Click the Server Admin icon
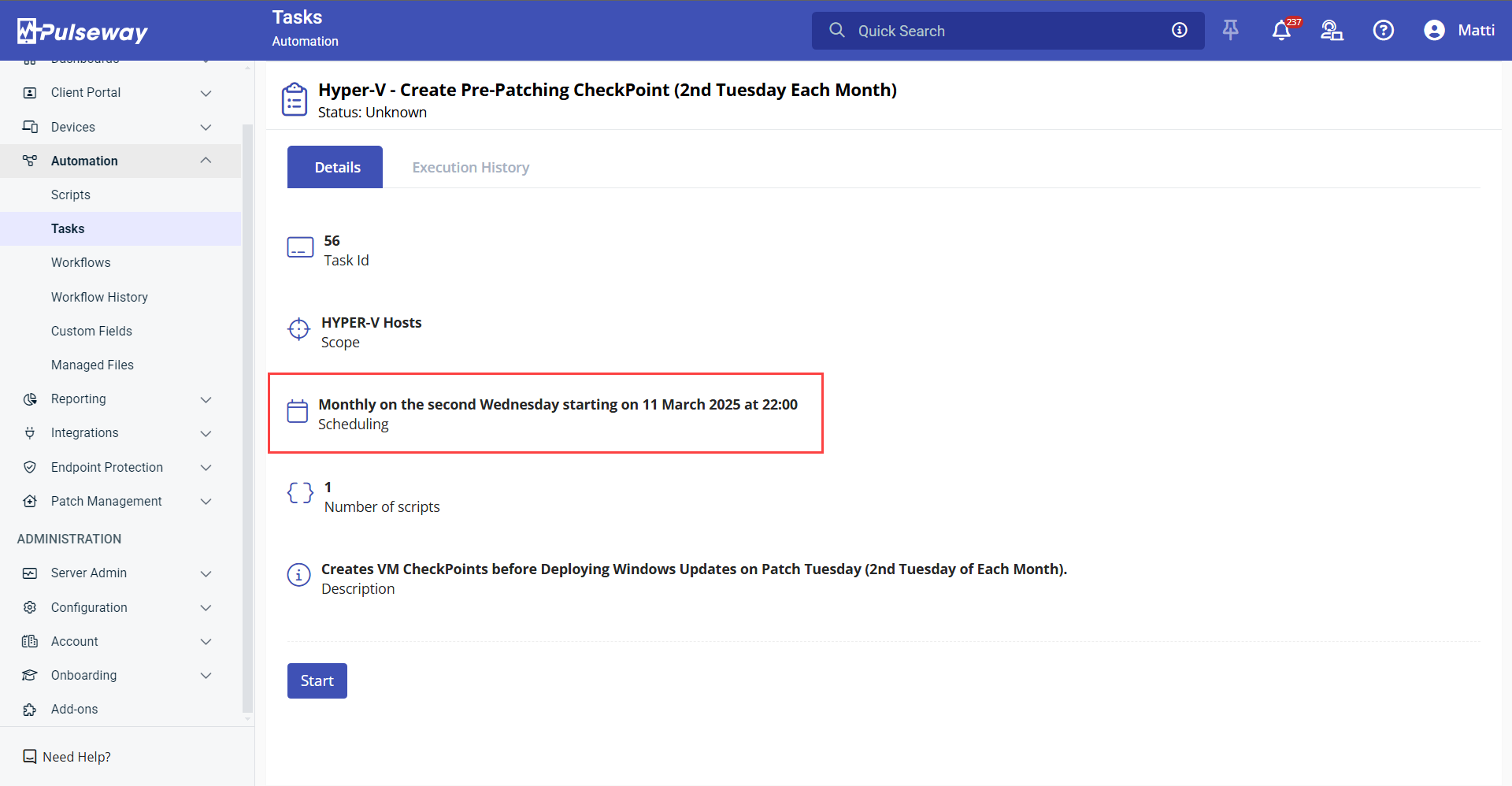 30,573
